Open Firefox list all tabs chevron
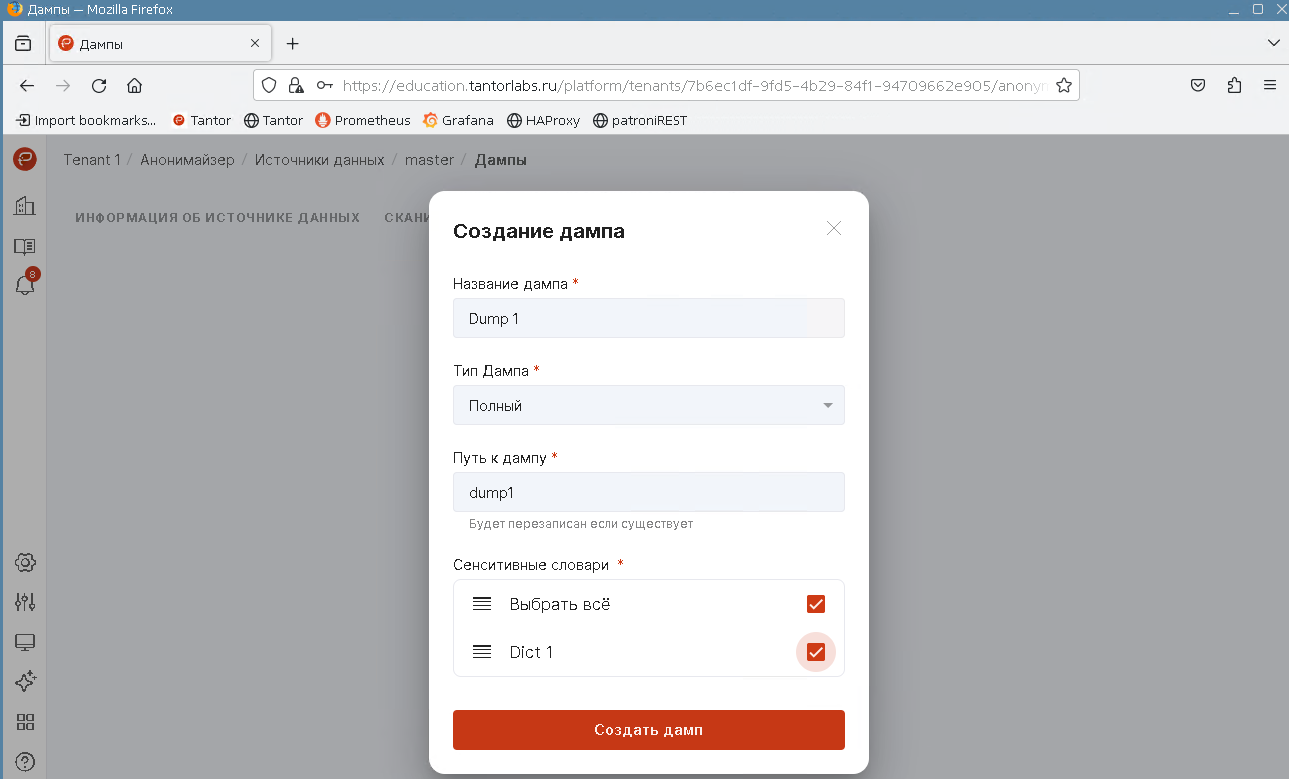The width and height of the screenshot is (1289, 779). click(1273, 43)
